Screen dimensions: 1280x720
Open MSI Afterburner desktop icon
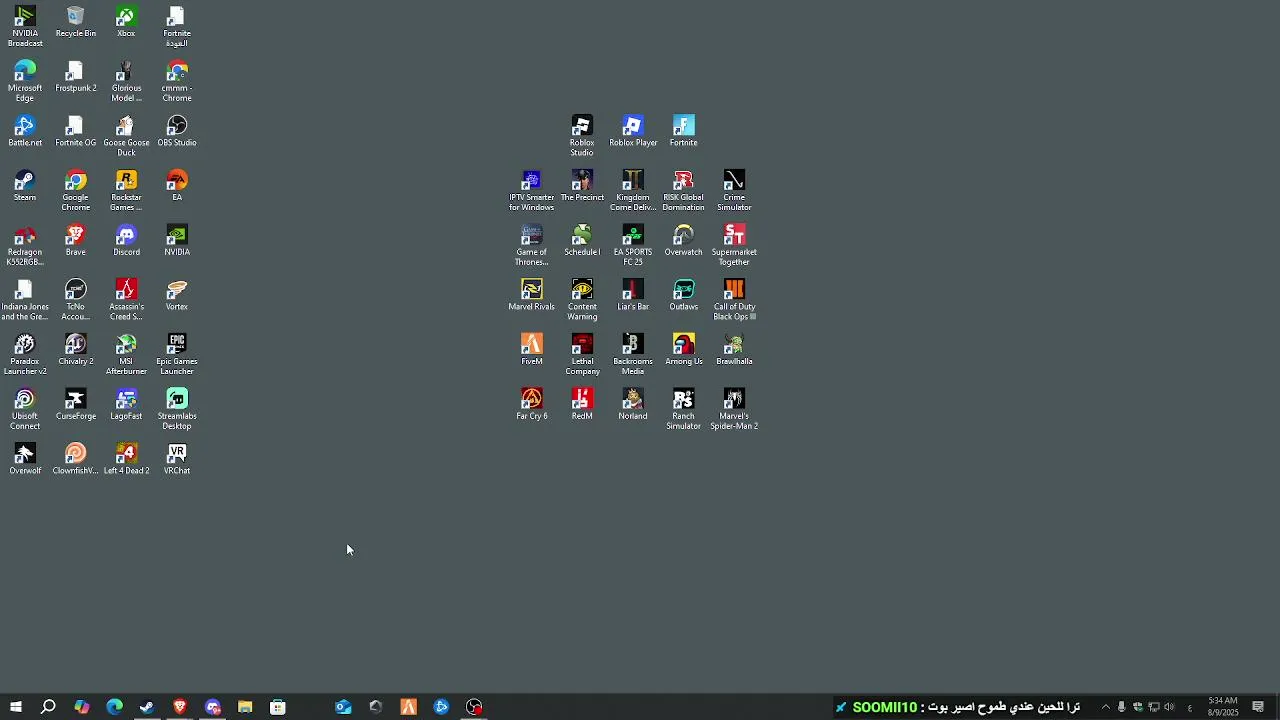coord(126,355)
